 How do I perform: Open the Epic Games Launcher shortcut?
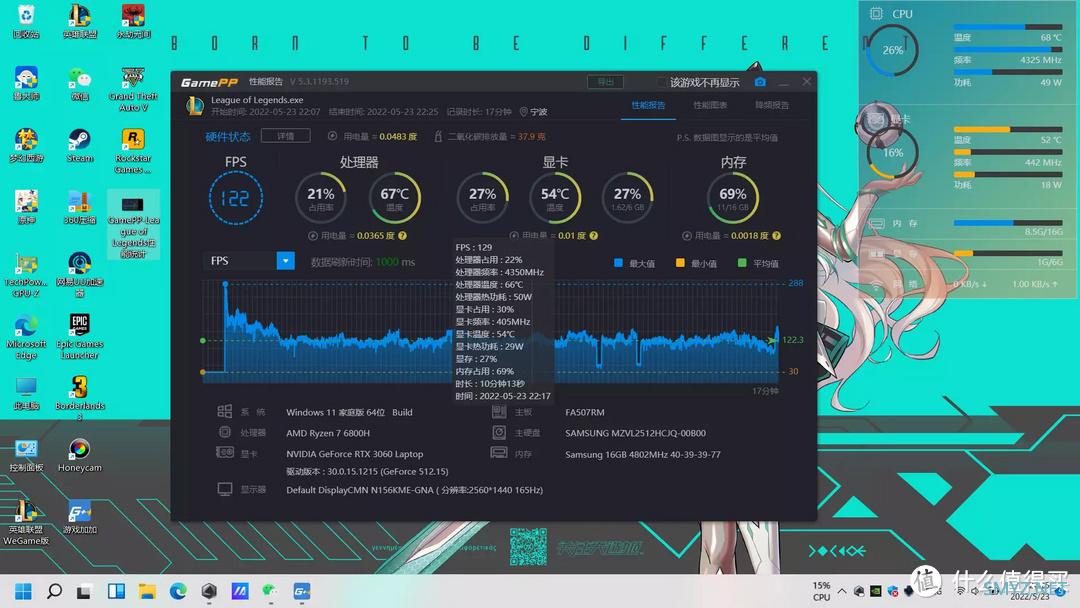[x=80, y=337]
